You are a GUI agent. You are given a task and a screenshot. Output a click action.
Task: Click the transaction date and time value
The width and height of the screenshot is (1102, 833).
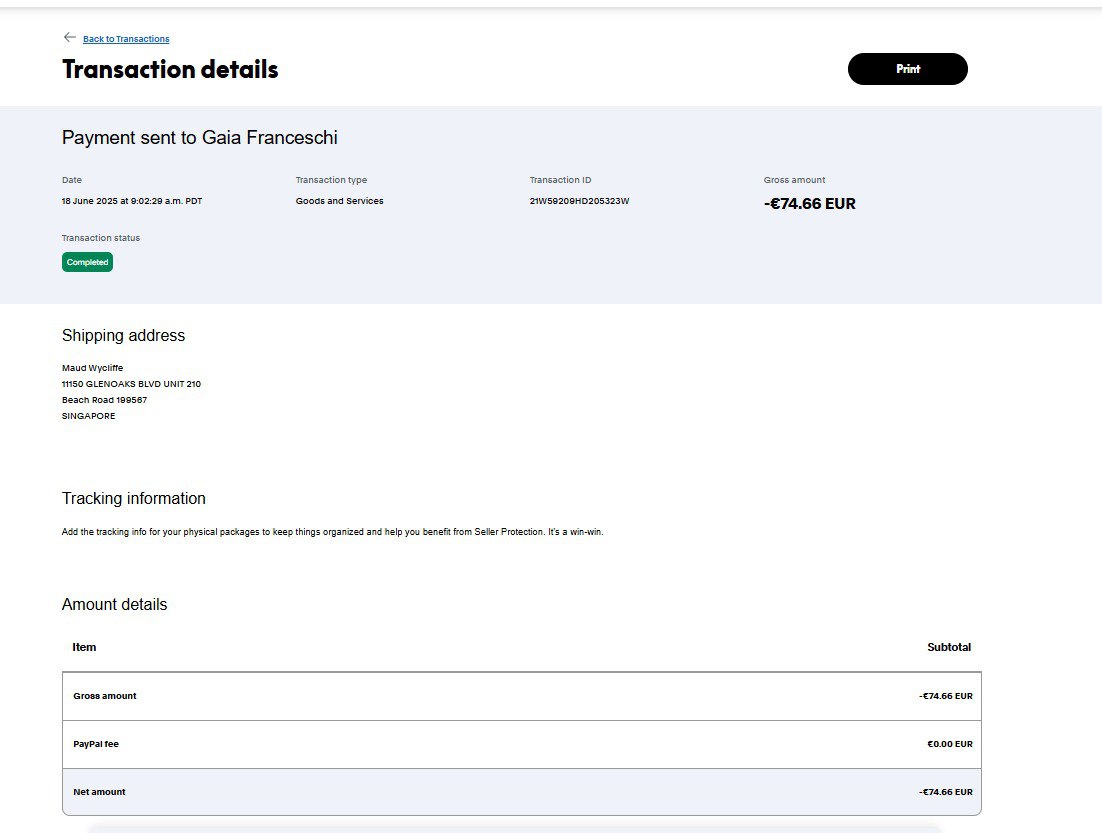pos(132,201)
